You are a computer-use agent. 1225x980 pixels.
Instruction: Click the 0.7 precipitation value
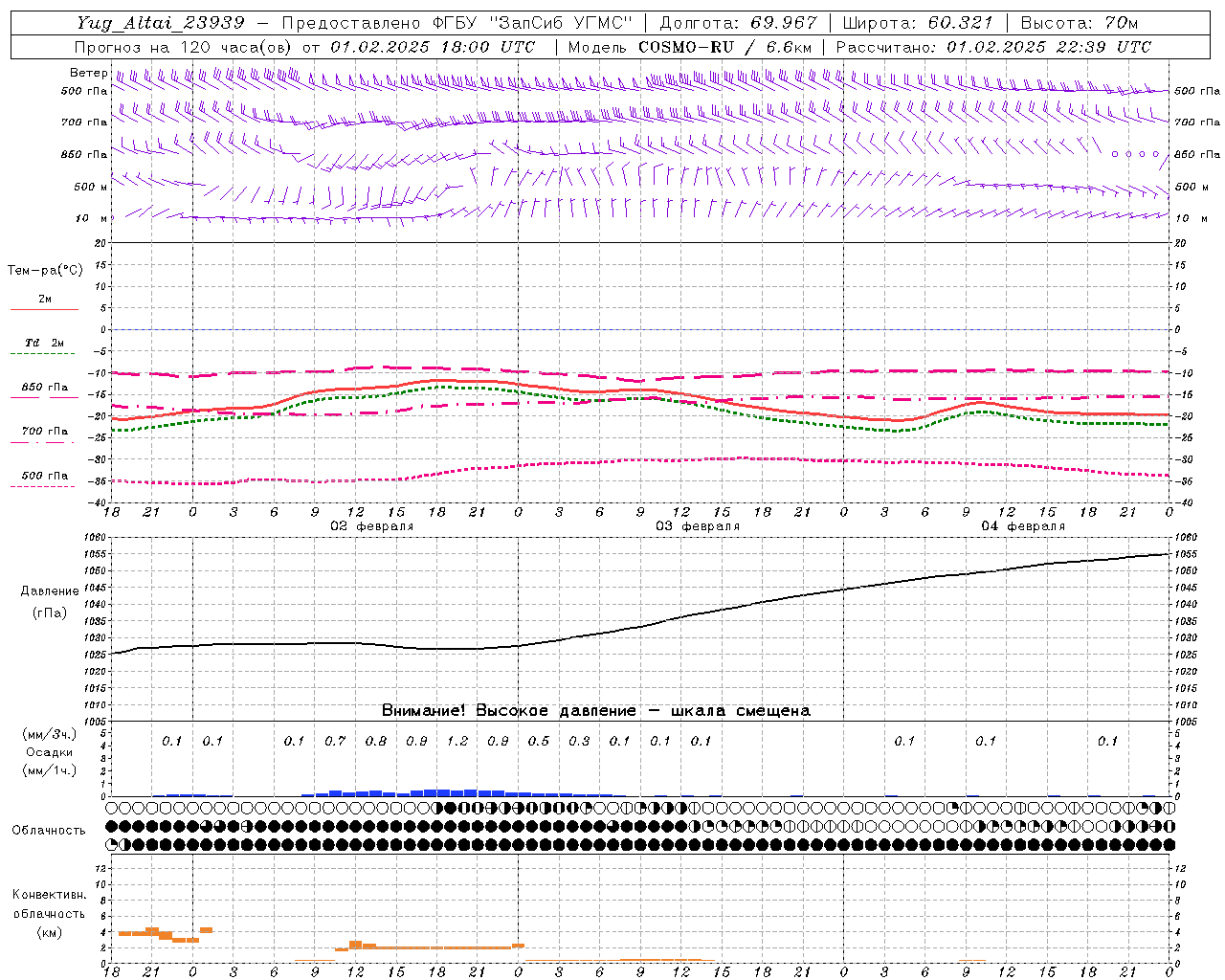click(x=335, y=741)
